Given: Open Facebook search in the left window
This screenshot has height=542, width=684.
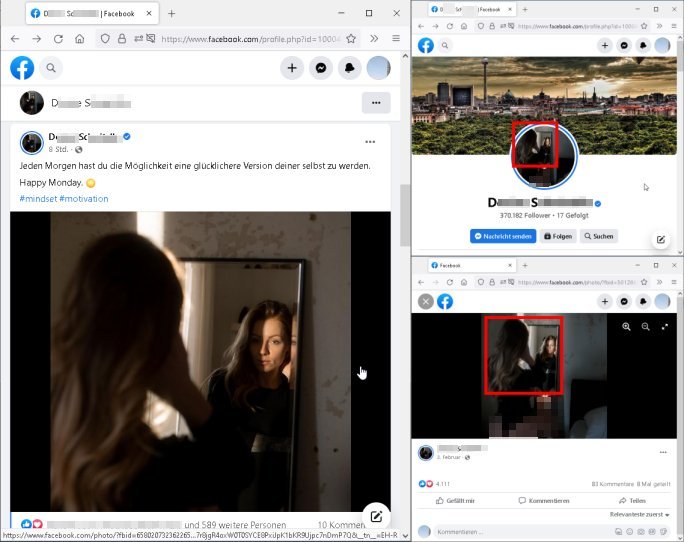Looking at the screenshot, I should point(51,68).
